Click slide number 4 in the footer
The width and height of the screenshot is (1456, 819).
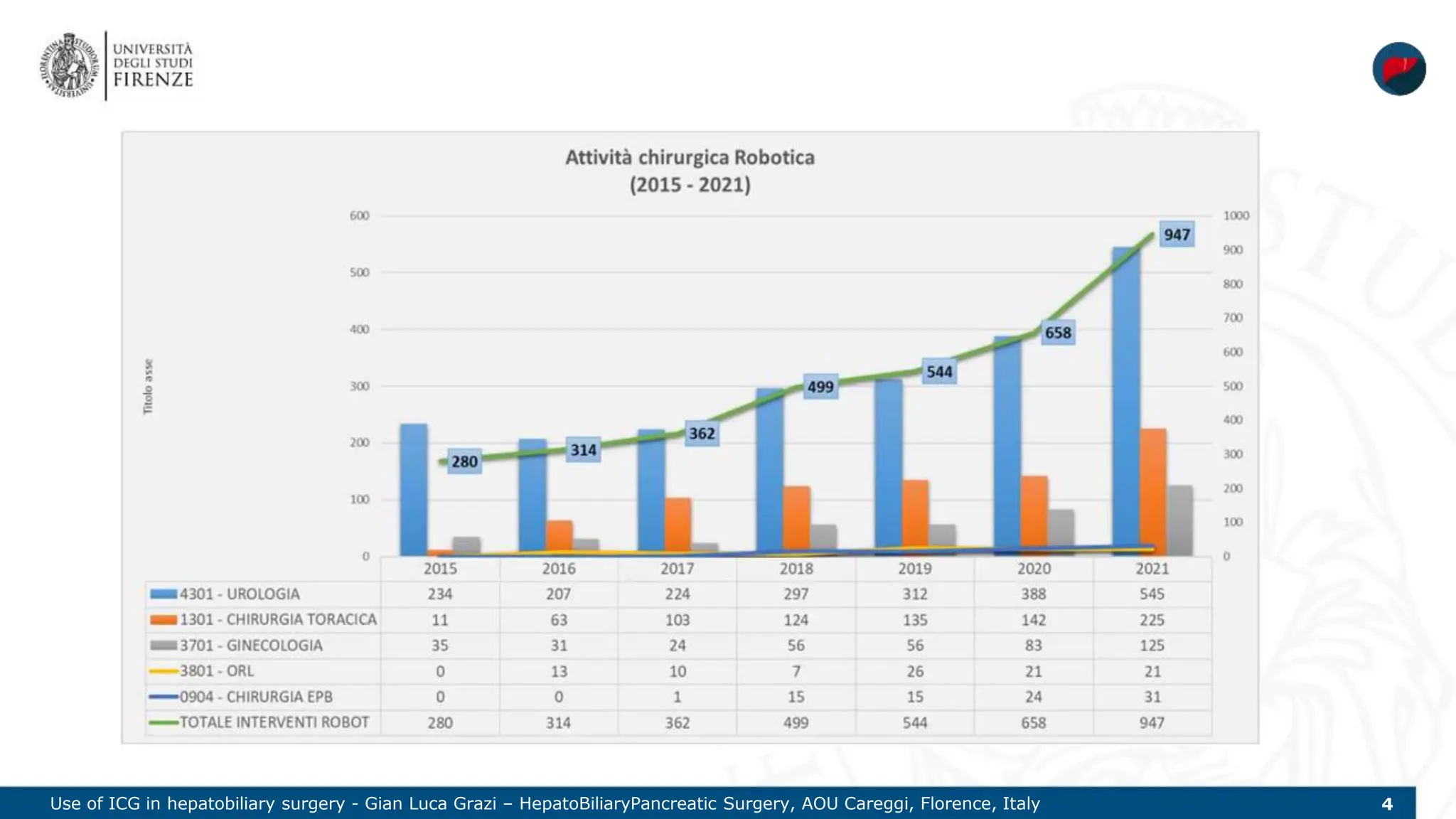[x=1387, y=804]
